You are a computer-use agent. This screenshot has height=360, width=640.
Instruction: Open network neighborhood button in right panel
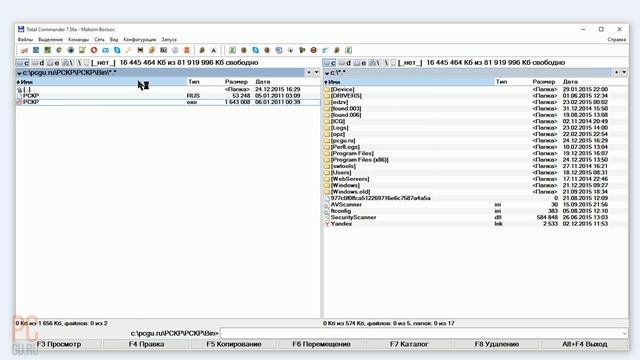(x=374, y=62)
